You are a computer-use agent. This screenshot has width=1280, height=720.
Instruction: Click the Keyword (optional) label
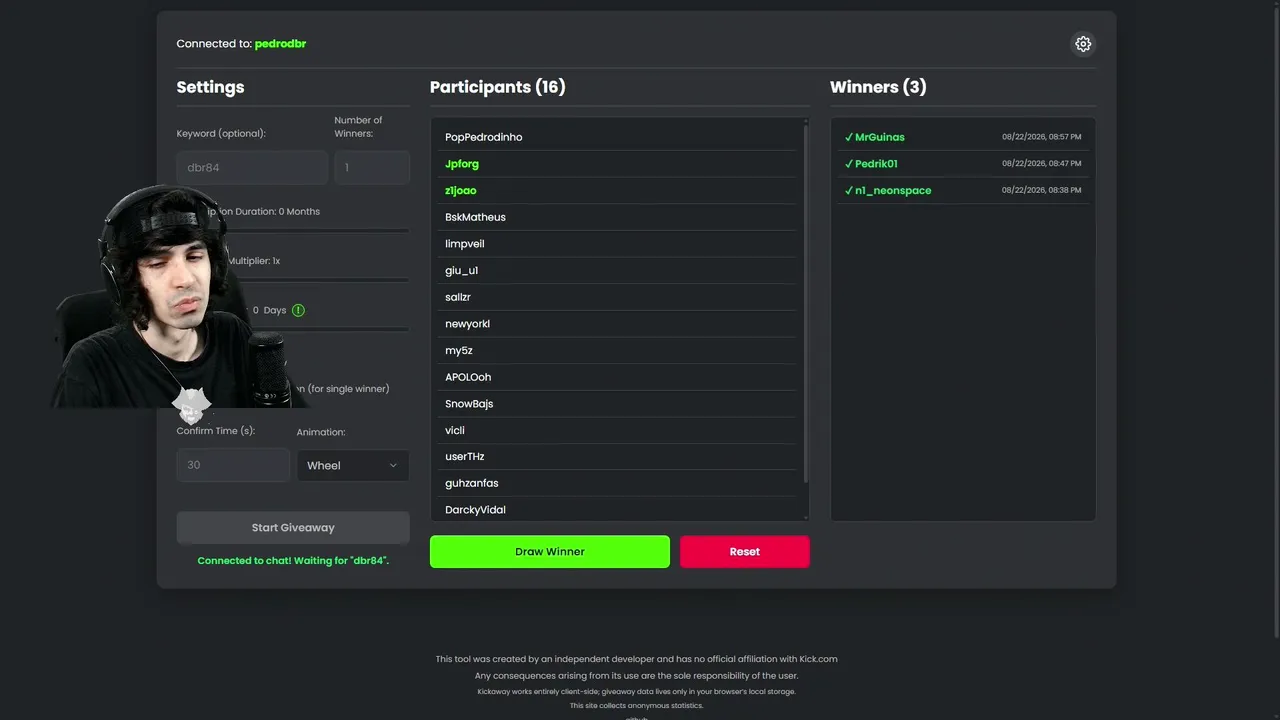point(221,134)
